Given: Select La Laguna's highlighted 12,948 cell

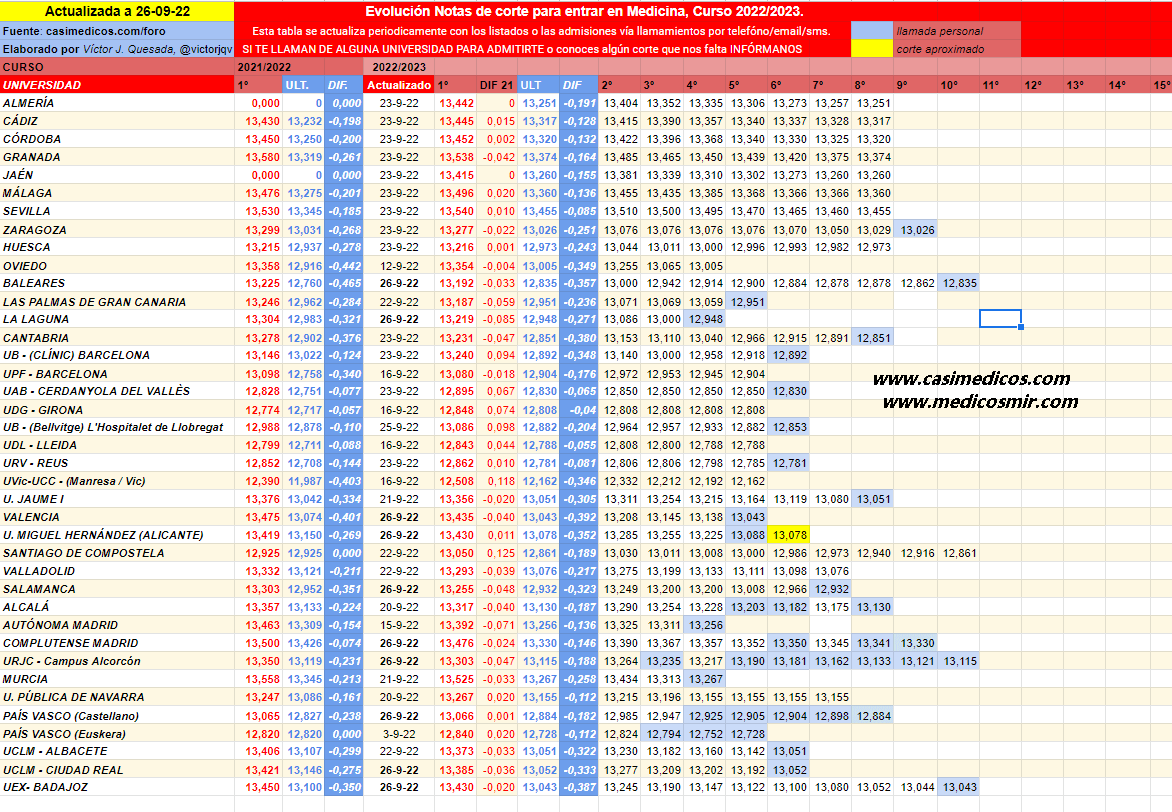Looking at the screenshot, I should pos(706,319).
